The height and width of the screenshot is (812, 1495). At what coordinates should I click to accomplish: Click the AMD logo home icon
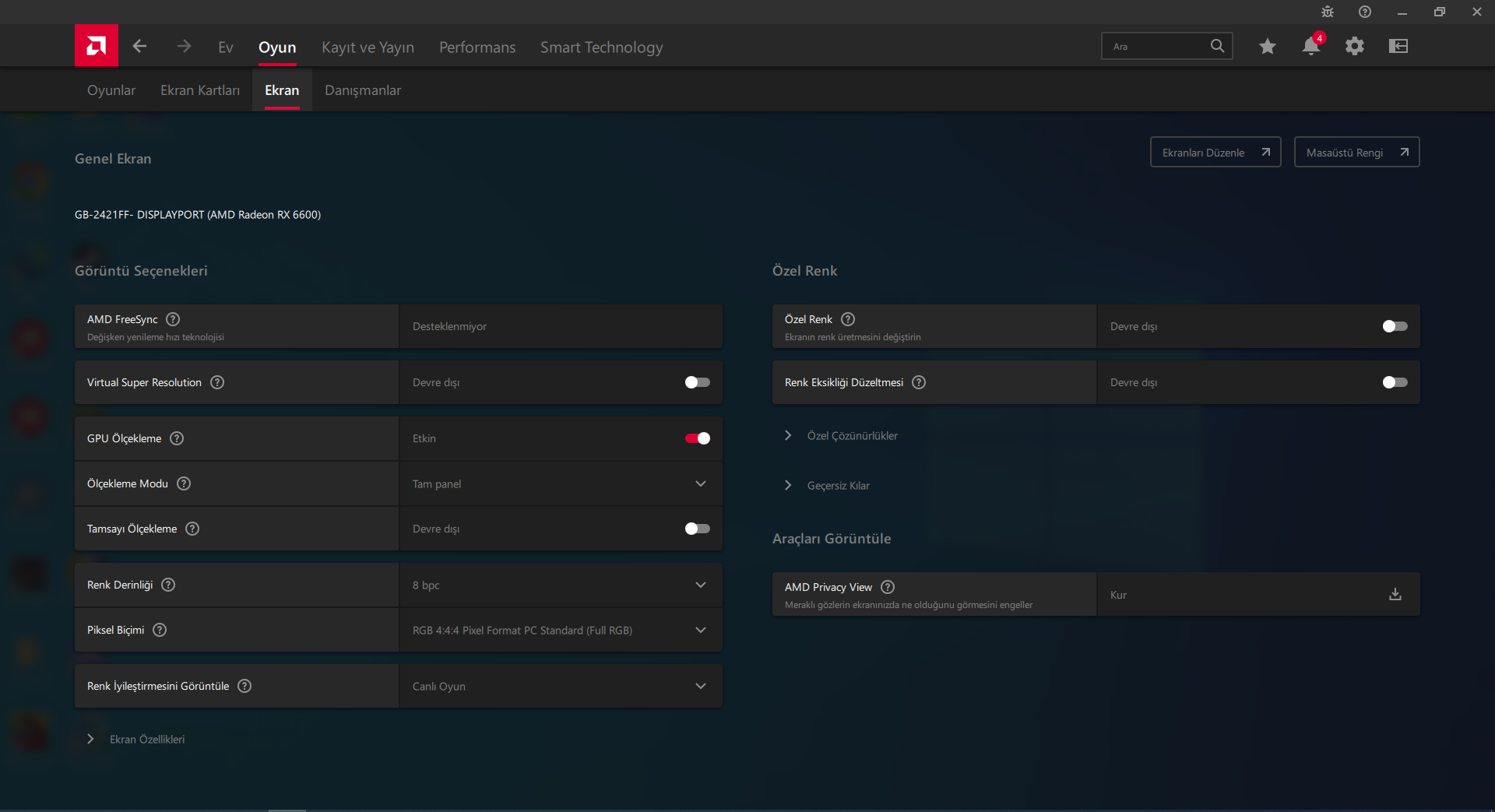[97, 46]
